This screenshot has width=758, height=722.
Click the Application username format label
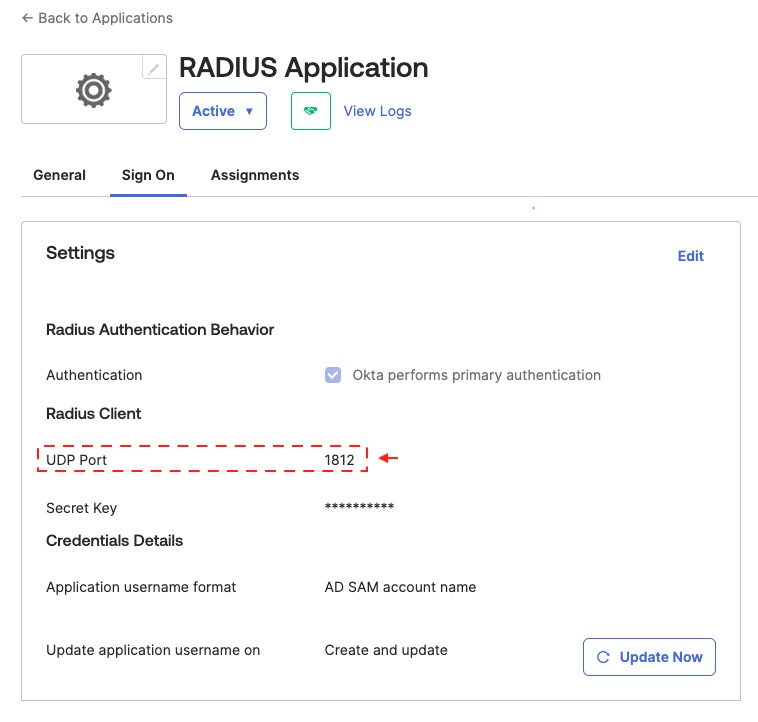click(x=141, y=587)
